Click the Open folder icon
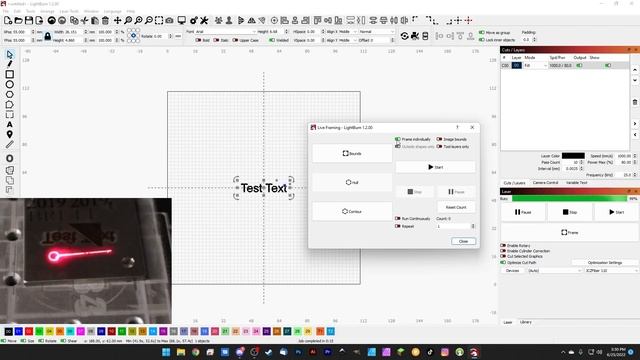This screenshot has width=640, height=360. [x=18, y=20]
